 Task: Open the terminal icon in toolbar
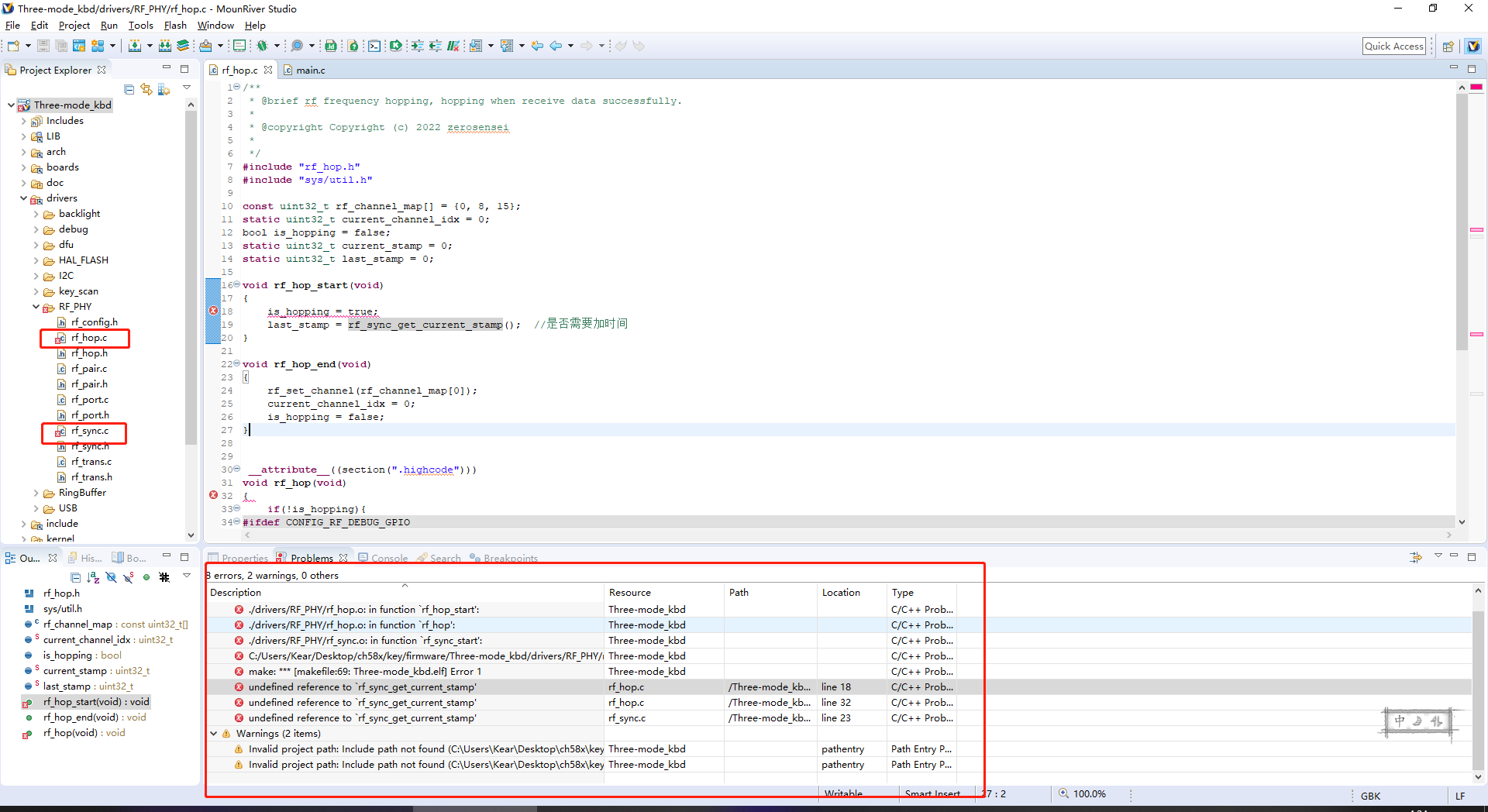tap(374, 46)
